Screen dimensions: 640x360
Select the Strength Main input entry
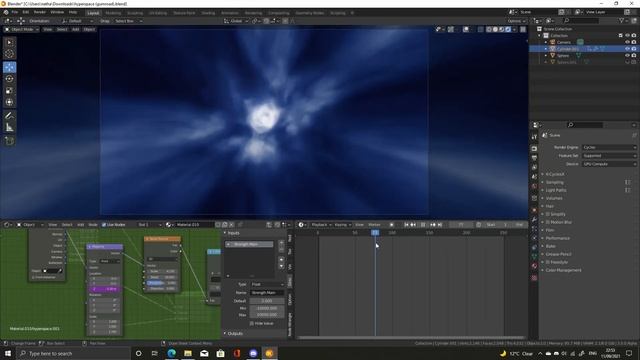click(x=249, y=244)
